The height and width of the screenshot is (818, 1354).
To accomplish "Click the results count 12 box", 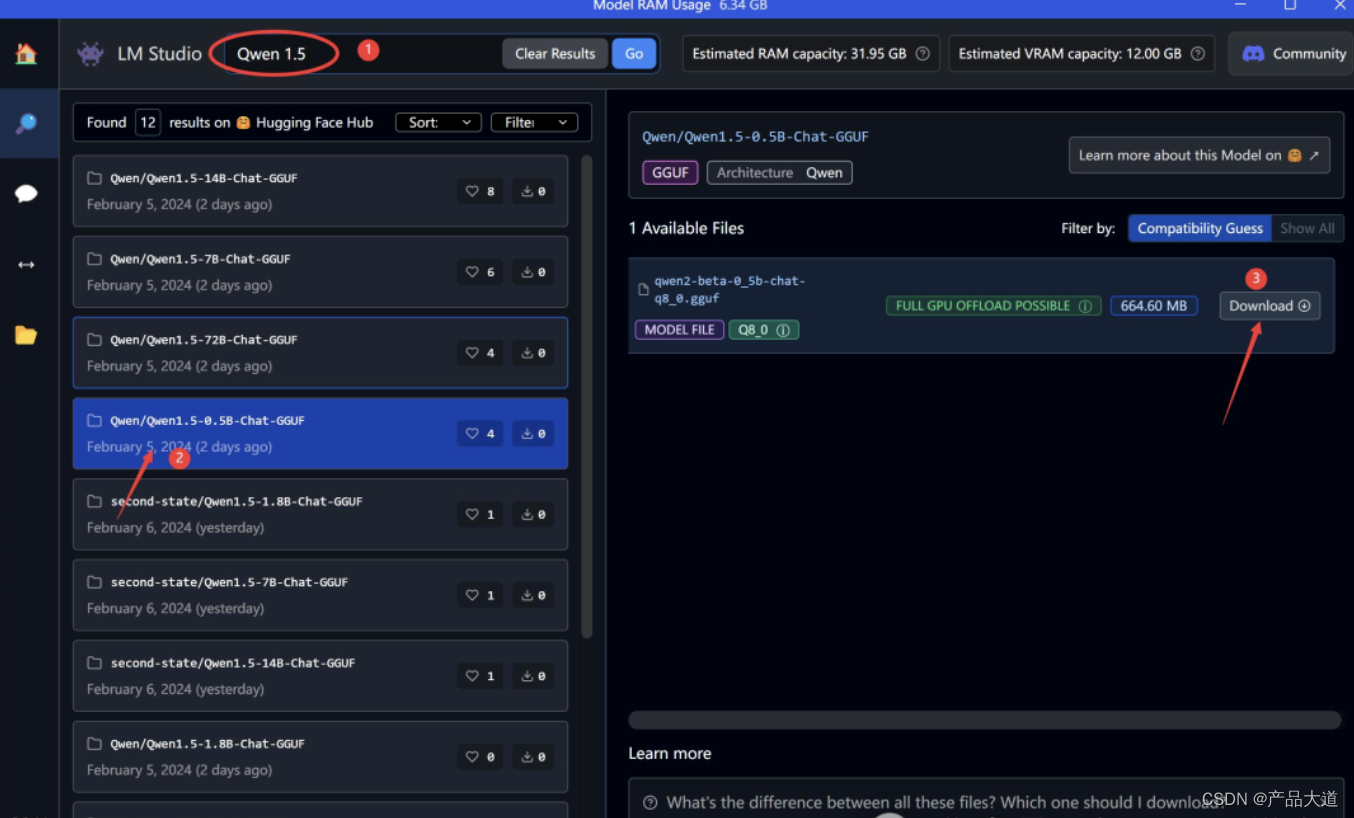I will click(148, 122).
